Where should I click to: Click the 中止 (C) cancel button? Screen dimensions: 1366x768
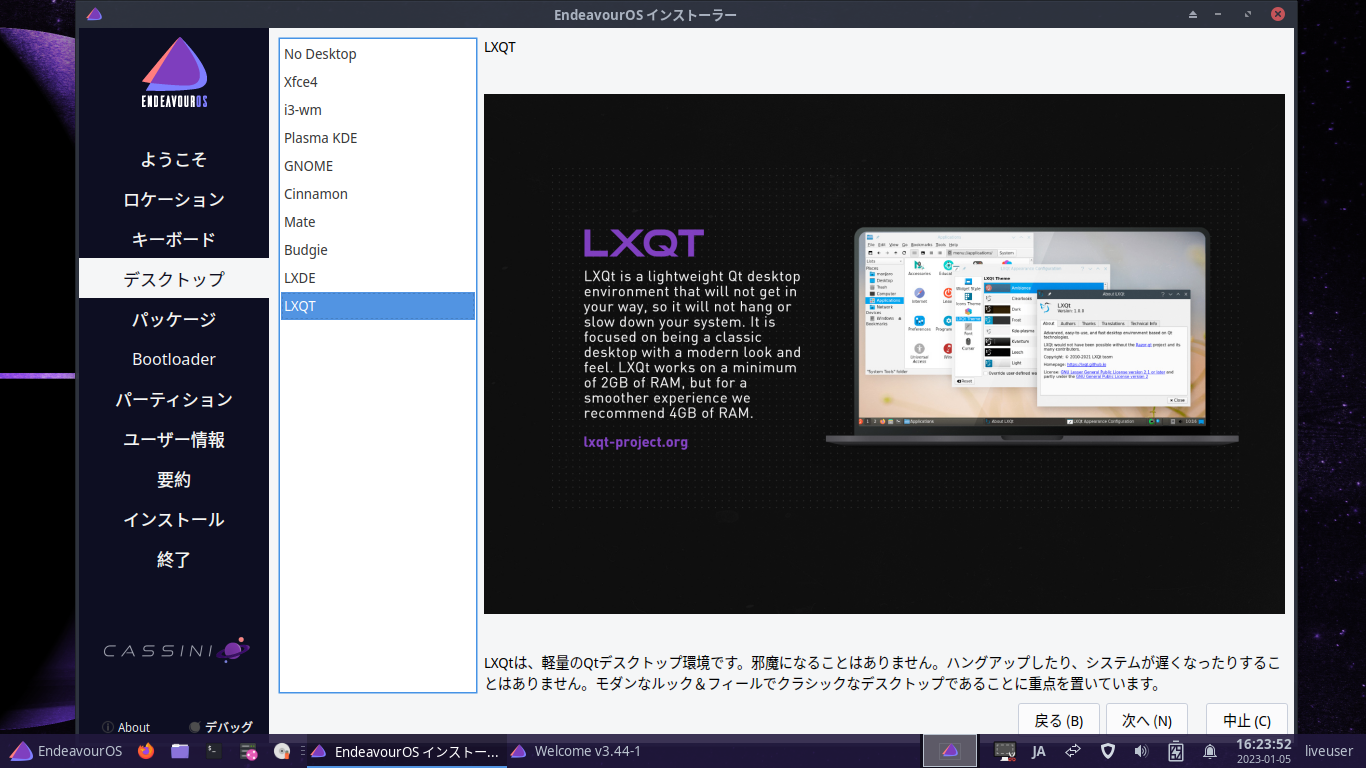[1247, 720]
